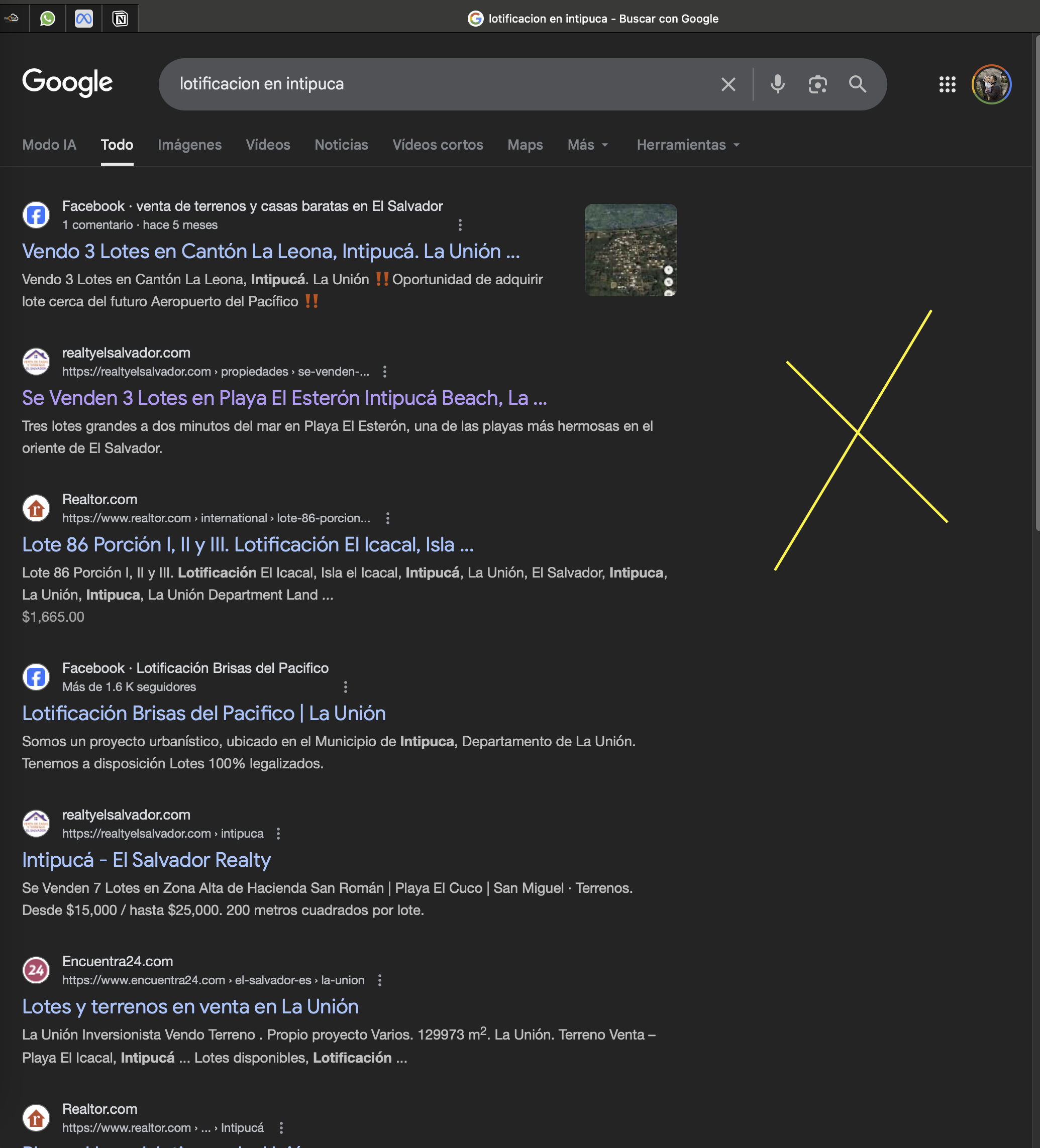Open the pinned WhatsApp tab
Viewport: 1040px width, 1148px height.
coord(48,18)
